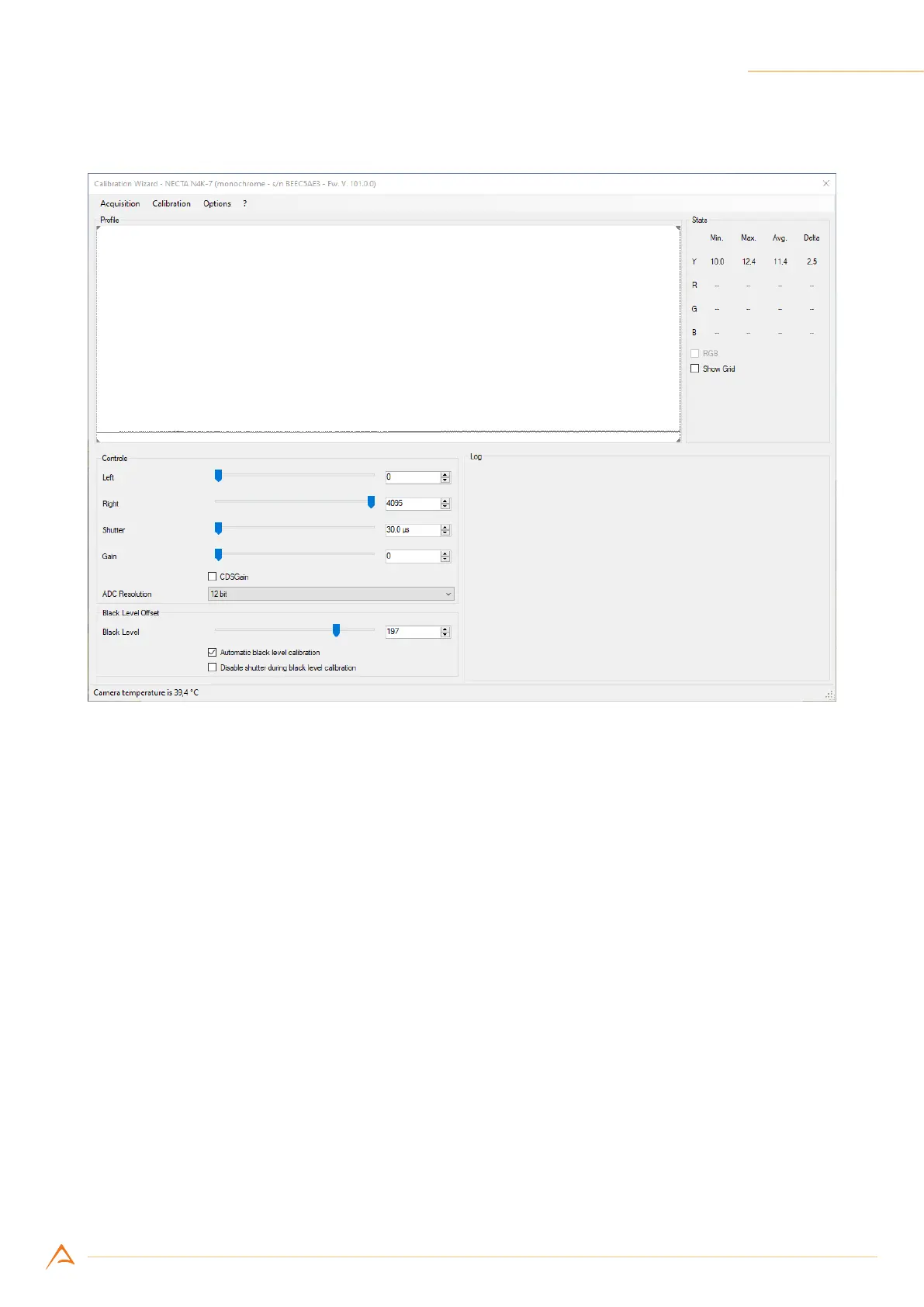This screenshot has height=1307, width=924.
Task: Decrease Gain value with stepper down arrow
Action: (445, 560)
